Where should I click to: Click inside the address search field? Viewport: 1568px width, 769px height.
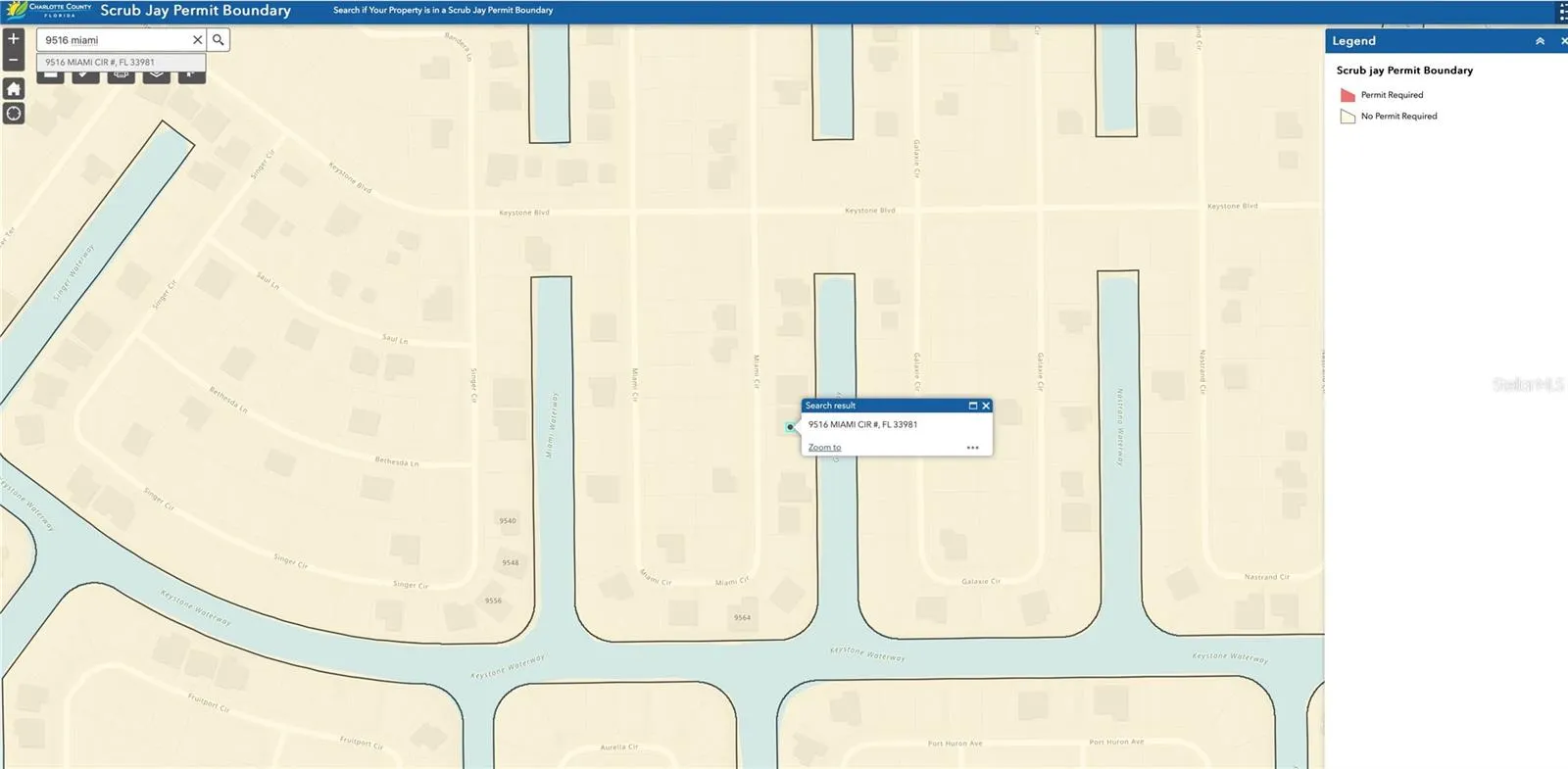click(x=113, y=40)
